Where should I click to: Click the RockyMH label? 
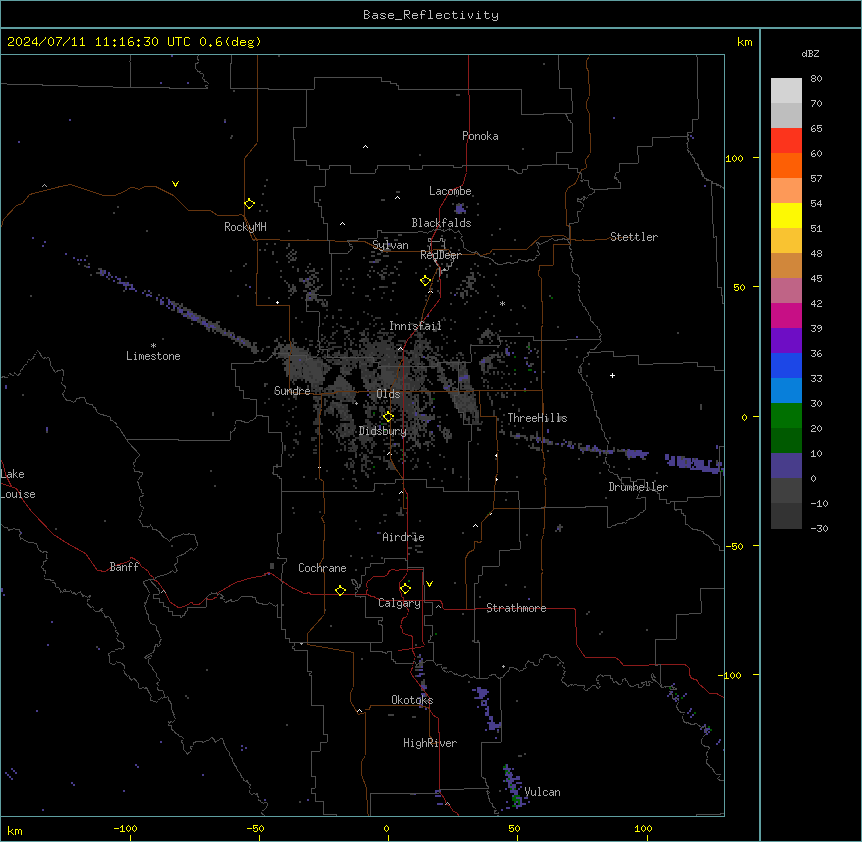click(245, 227)
